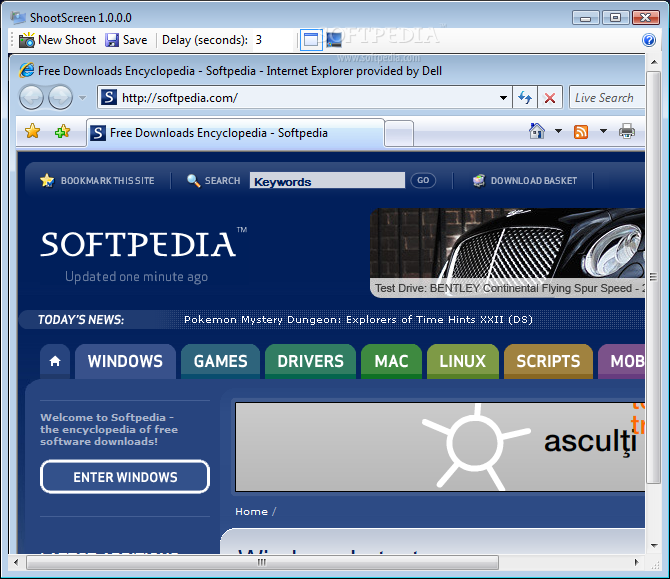670x579 pixels.
Task: Click the New Shoot text label
Action: 67,40
